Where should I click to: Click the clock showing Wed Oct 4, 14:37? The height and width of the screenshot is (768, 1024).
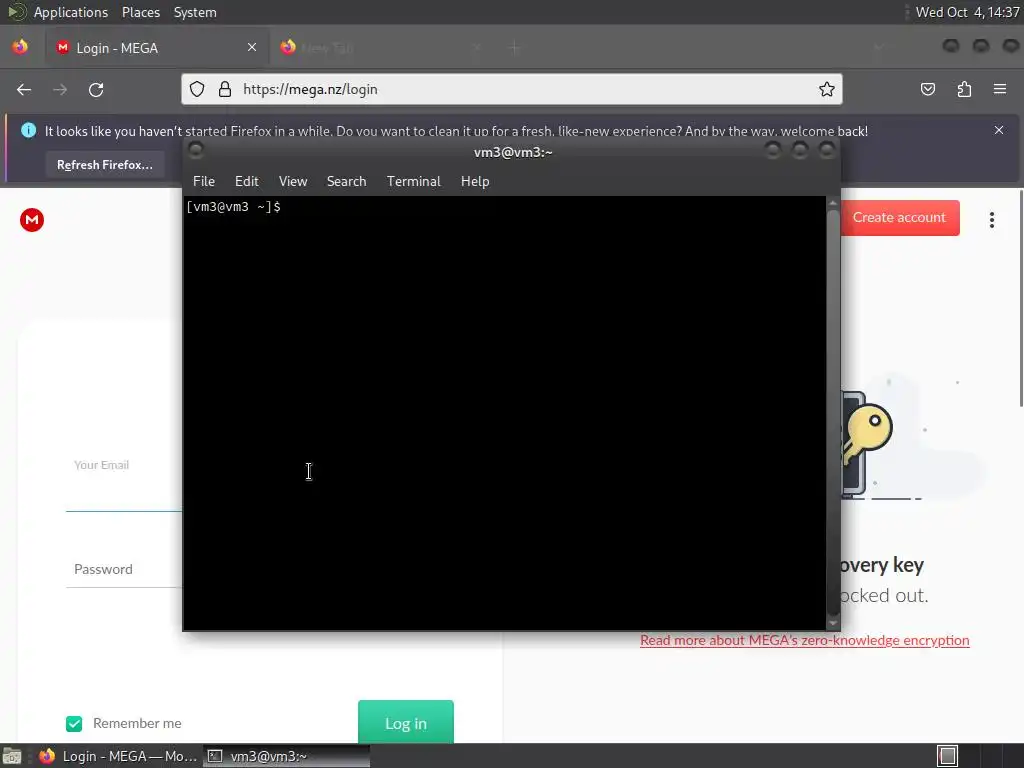(967, 12)
